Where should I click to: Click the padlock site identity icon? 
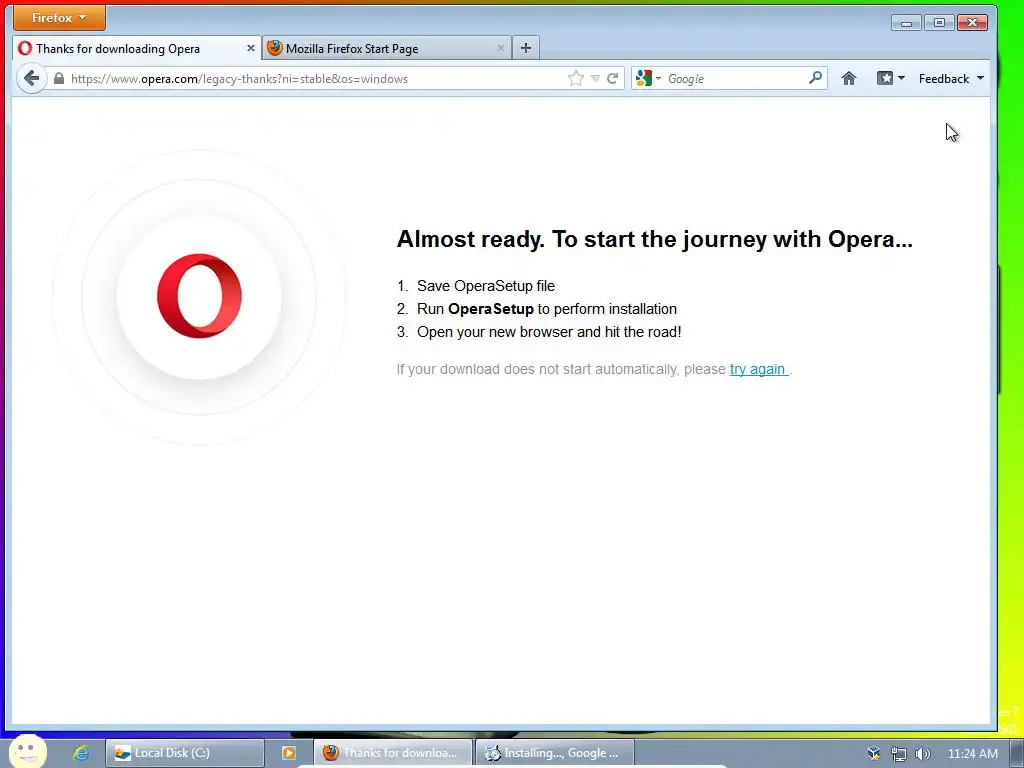click(59, 78)
